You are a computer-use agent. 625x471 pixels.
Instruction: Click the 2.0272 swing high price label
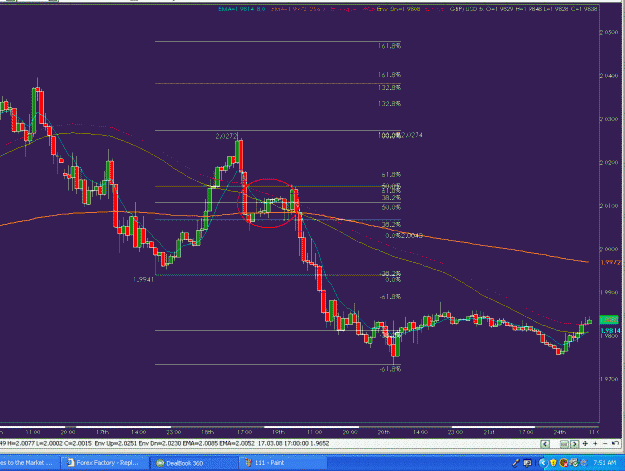[226, 136]
